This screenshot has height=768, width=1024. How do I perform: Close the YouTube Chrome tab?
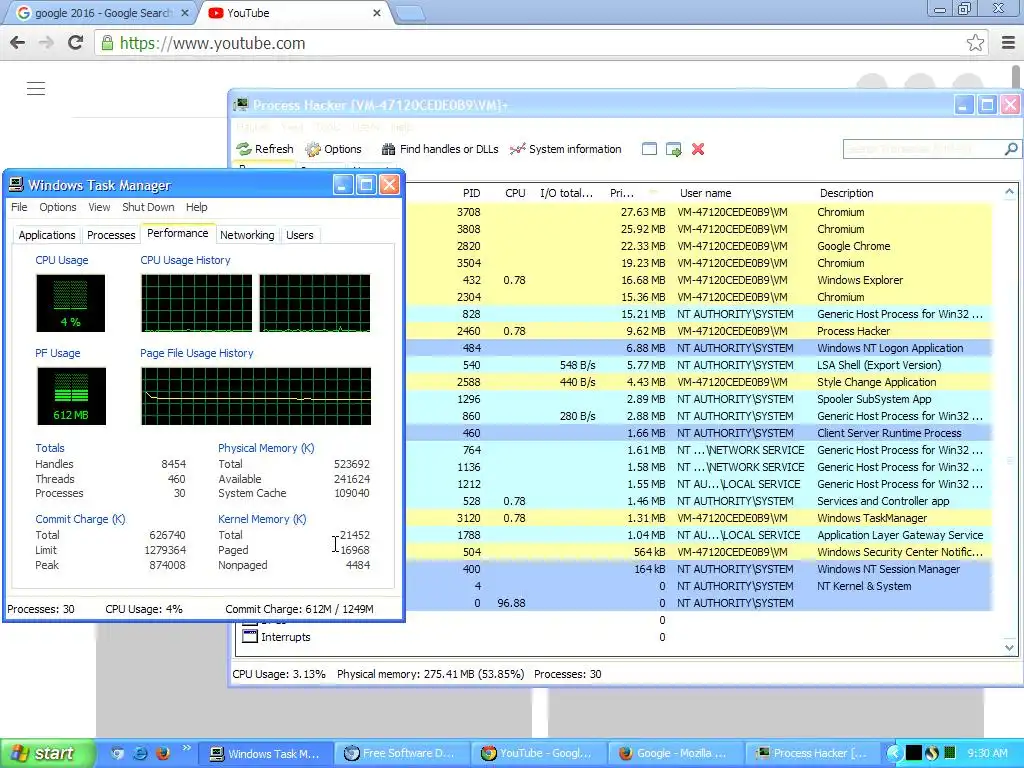[x=377, y=12]
